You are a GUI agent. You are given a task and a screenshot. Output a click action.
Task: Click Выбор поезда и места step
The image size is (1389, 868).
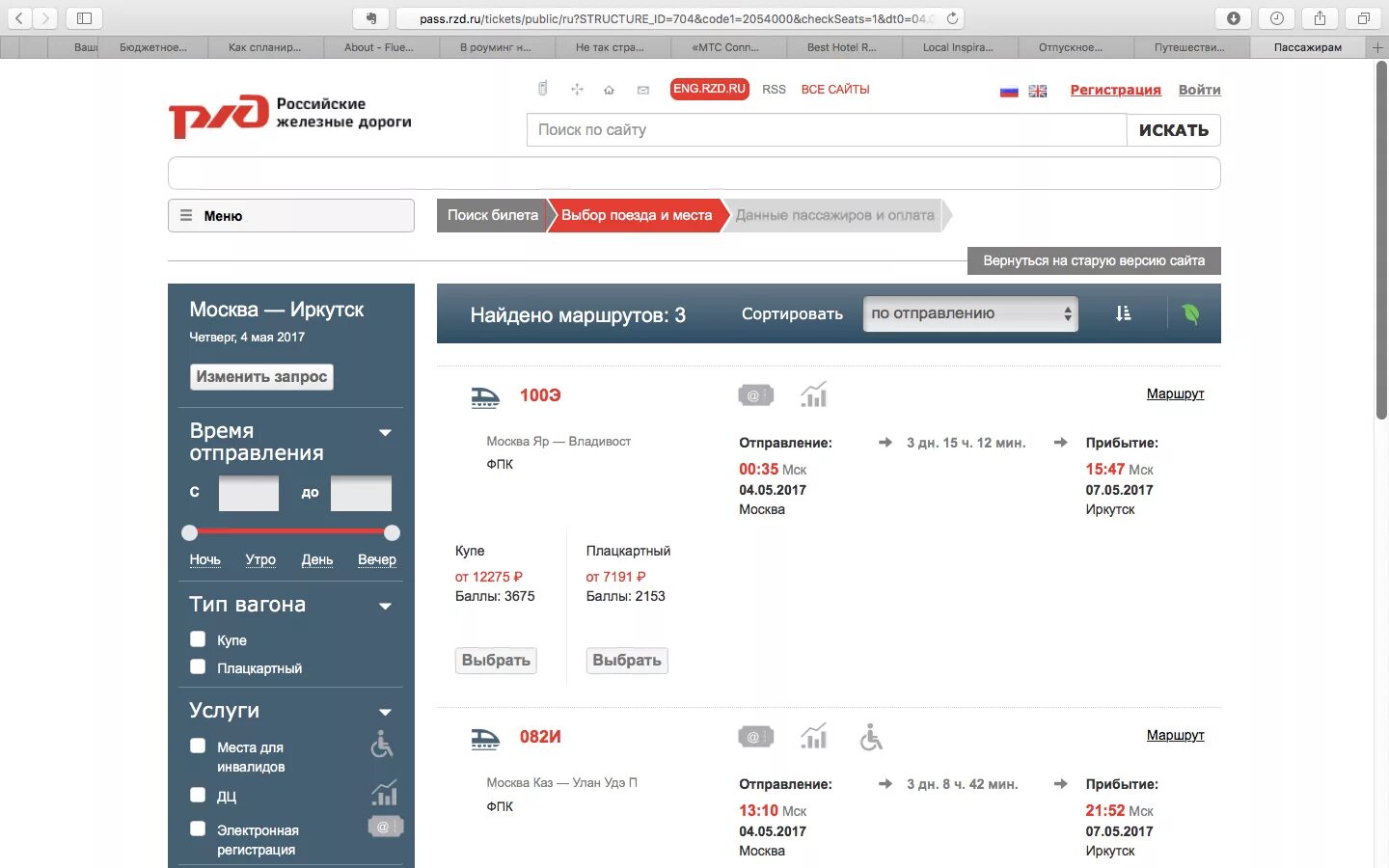click(637, 215)
